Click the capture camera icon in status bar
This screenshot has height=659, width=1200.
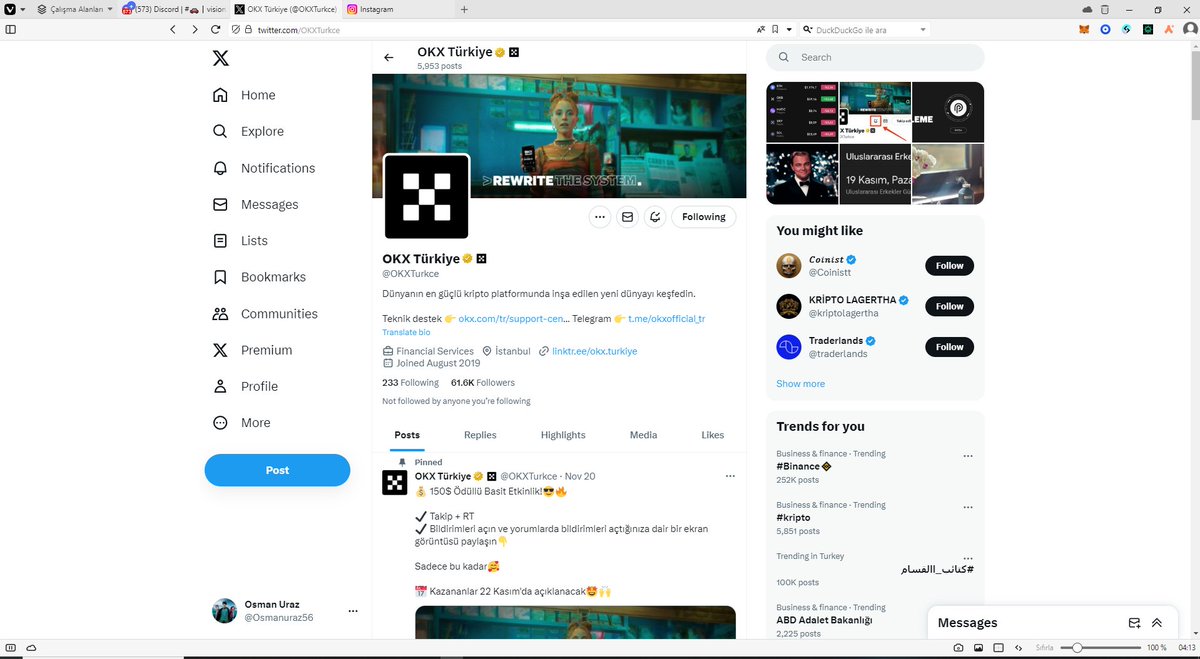pos(958,648)
